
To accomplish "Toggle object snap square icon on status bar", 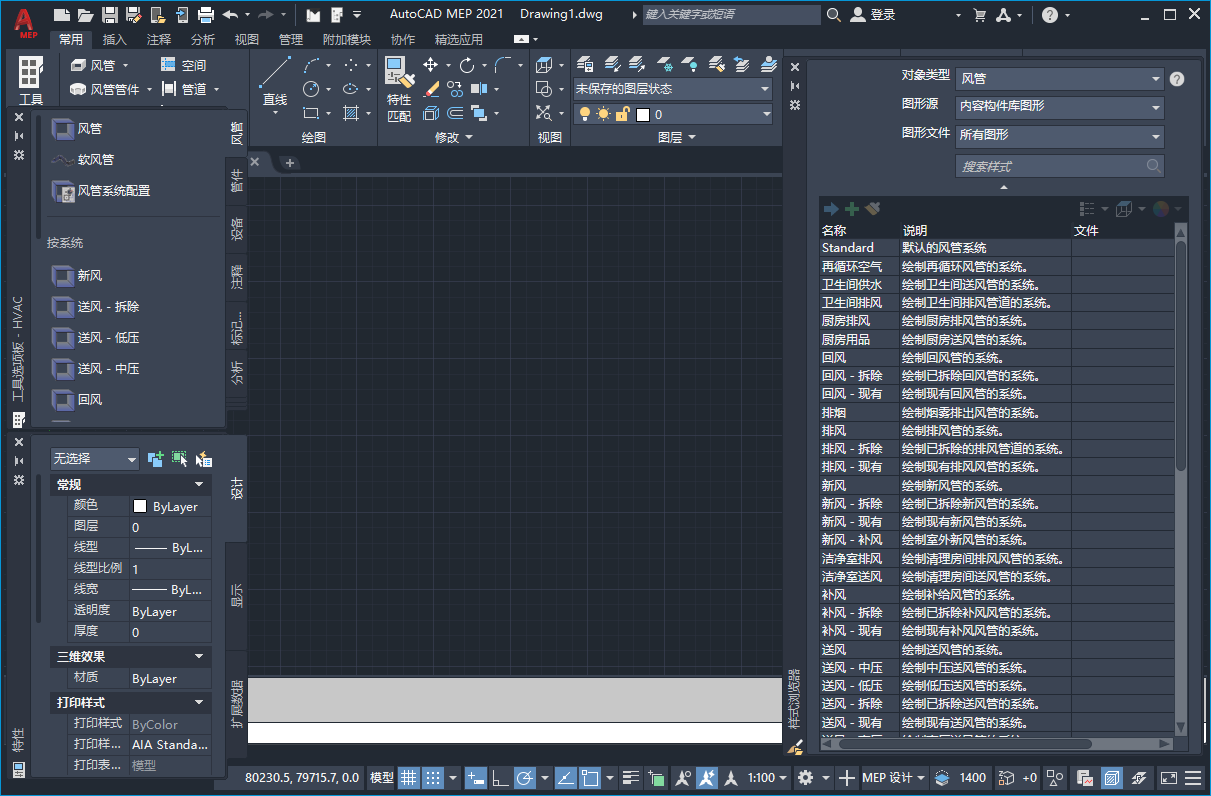I will pos(590,777).
